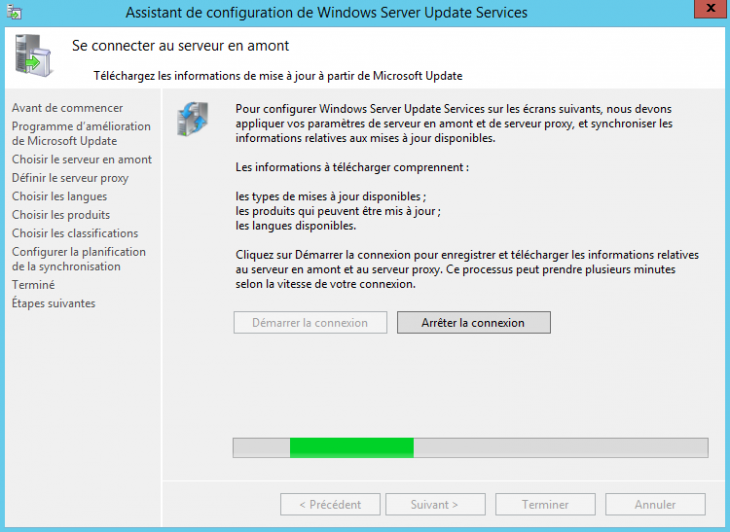The image size is (730, 532).
Task: Click the Suivant button
Action: pos(435,505)
